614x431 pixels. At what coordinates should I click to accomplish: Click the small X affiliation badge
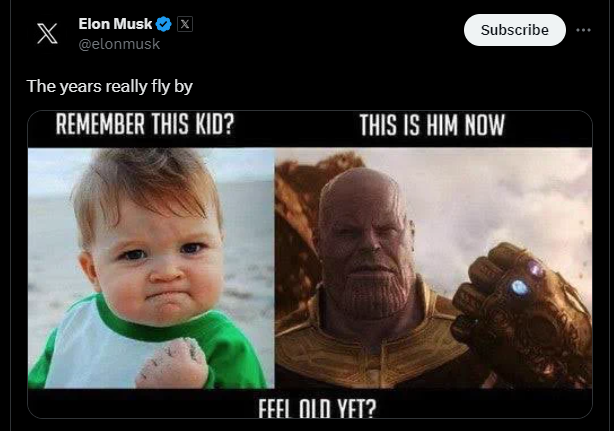pos(184,24)
